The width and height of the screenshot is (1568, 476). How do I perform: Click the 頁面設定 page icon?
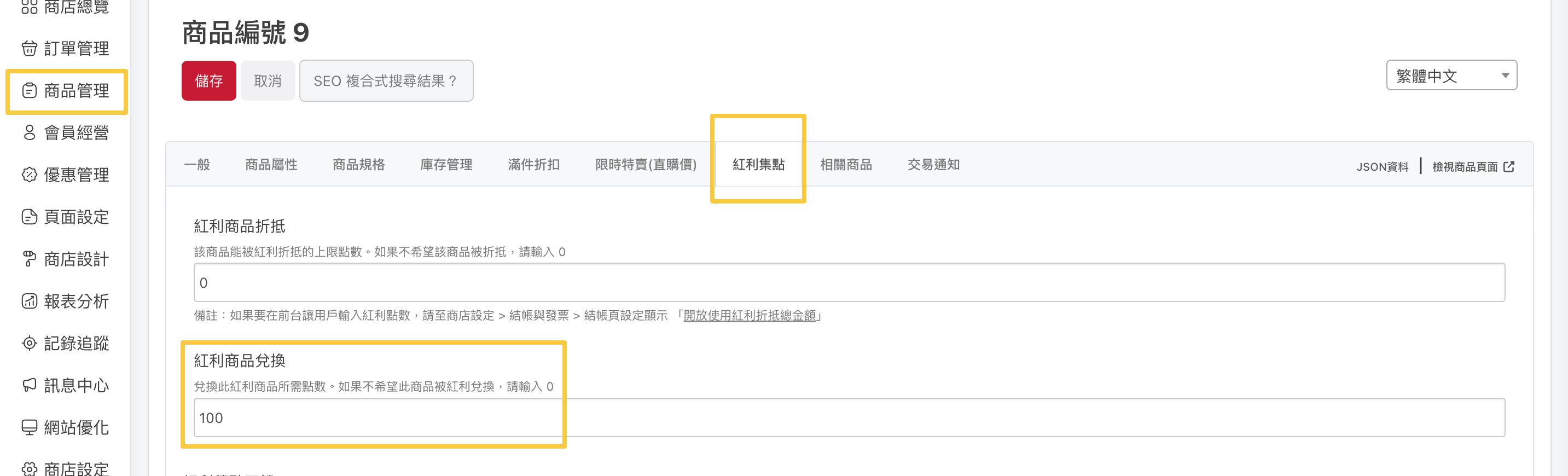click(29, 217)
